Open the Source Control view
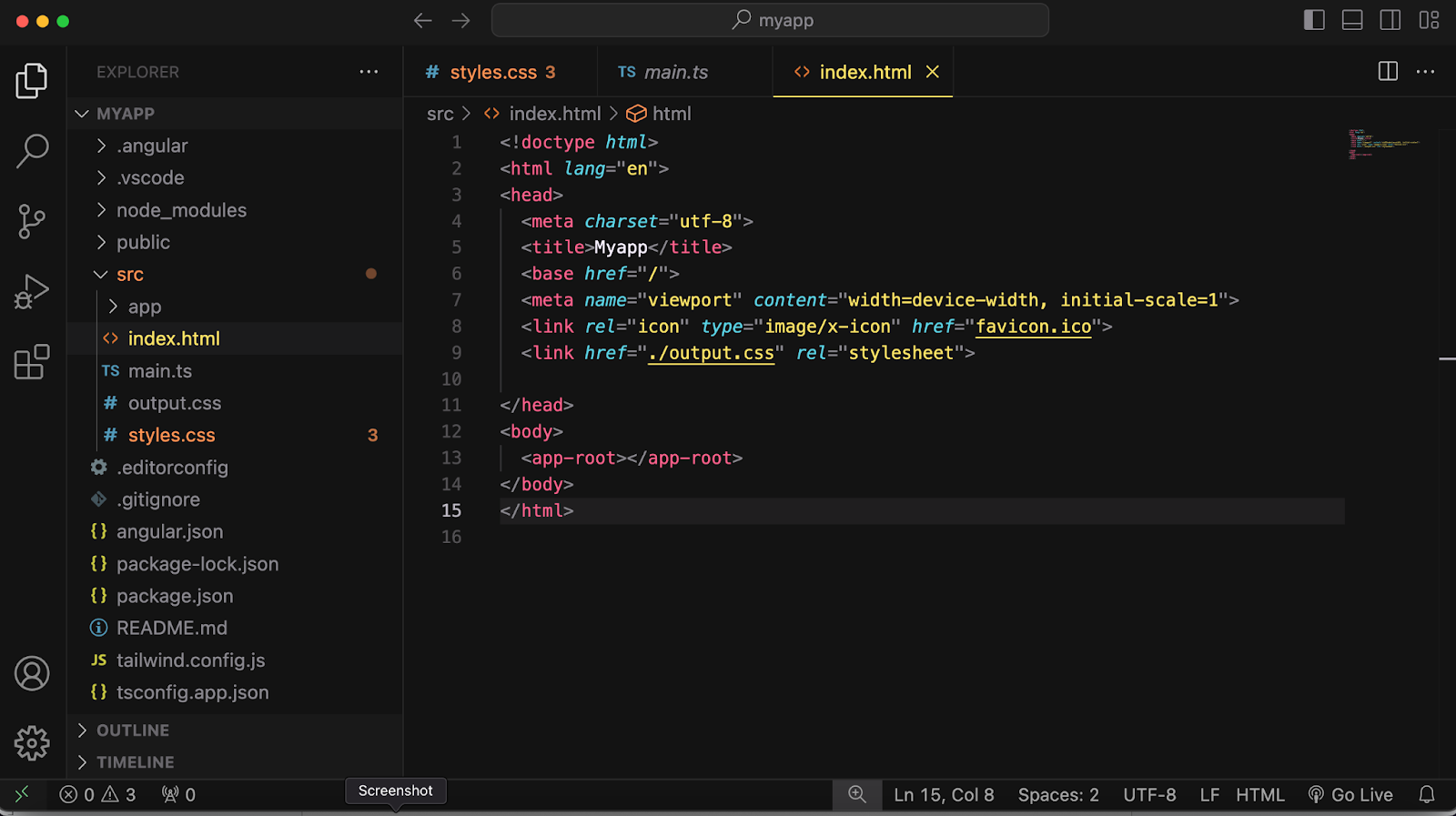The height and width of the screenshot is (816, 1456). pyautogui.click(x=32, y=221)
